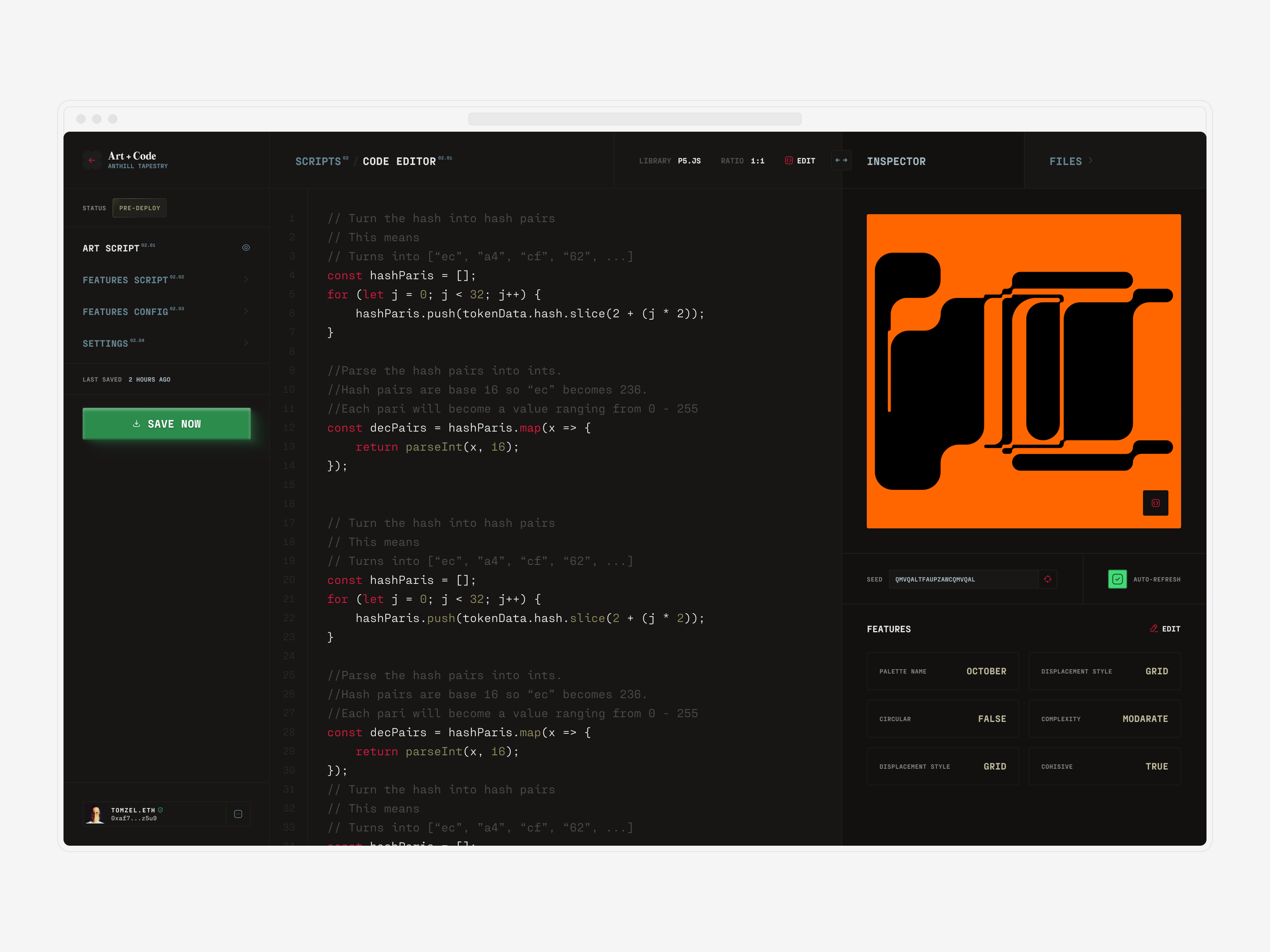Viewport: 1270px width, 952px height.
Task: Click the tomzel.eth username
Action: [133, 810]
